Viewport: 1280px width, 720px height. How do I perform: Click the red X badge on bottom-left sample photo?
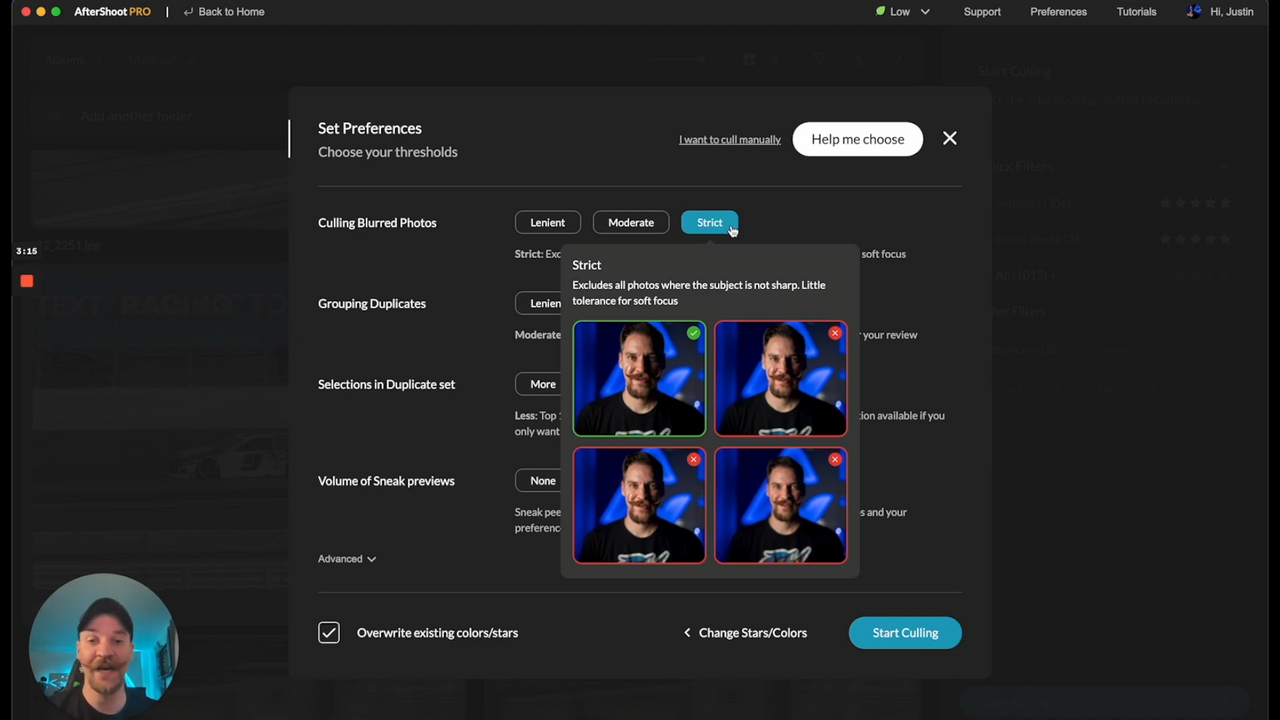[693, 459]
